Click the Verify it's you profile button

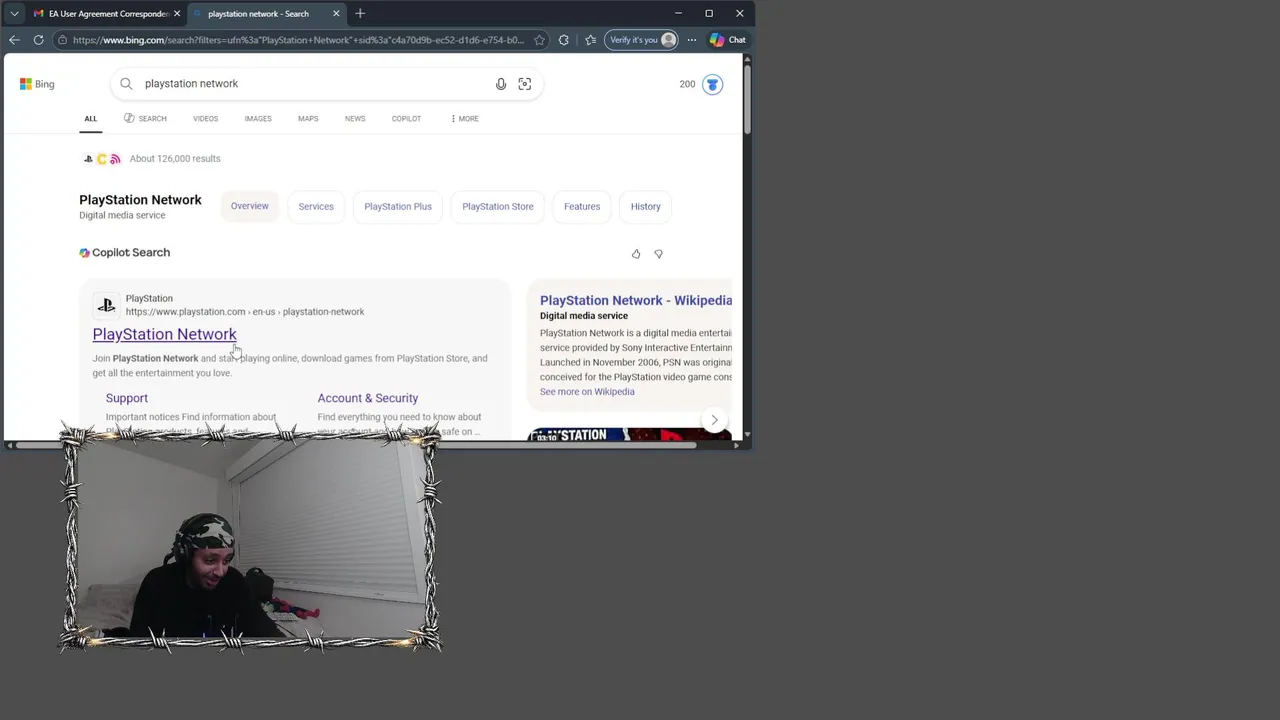(642, 40)
